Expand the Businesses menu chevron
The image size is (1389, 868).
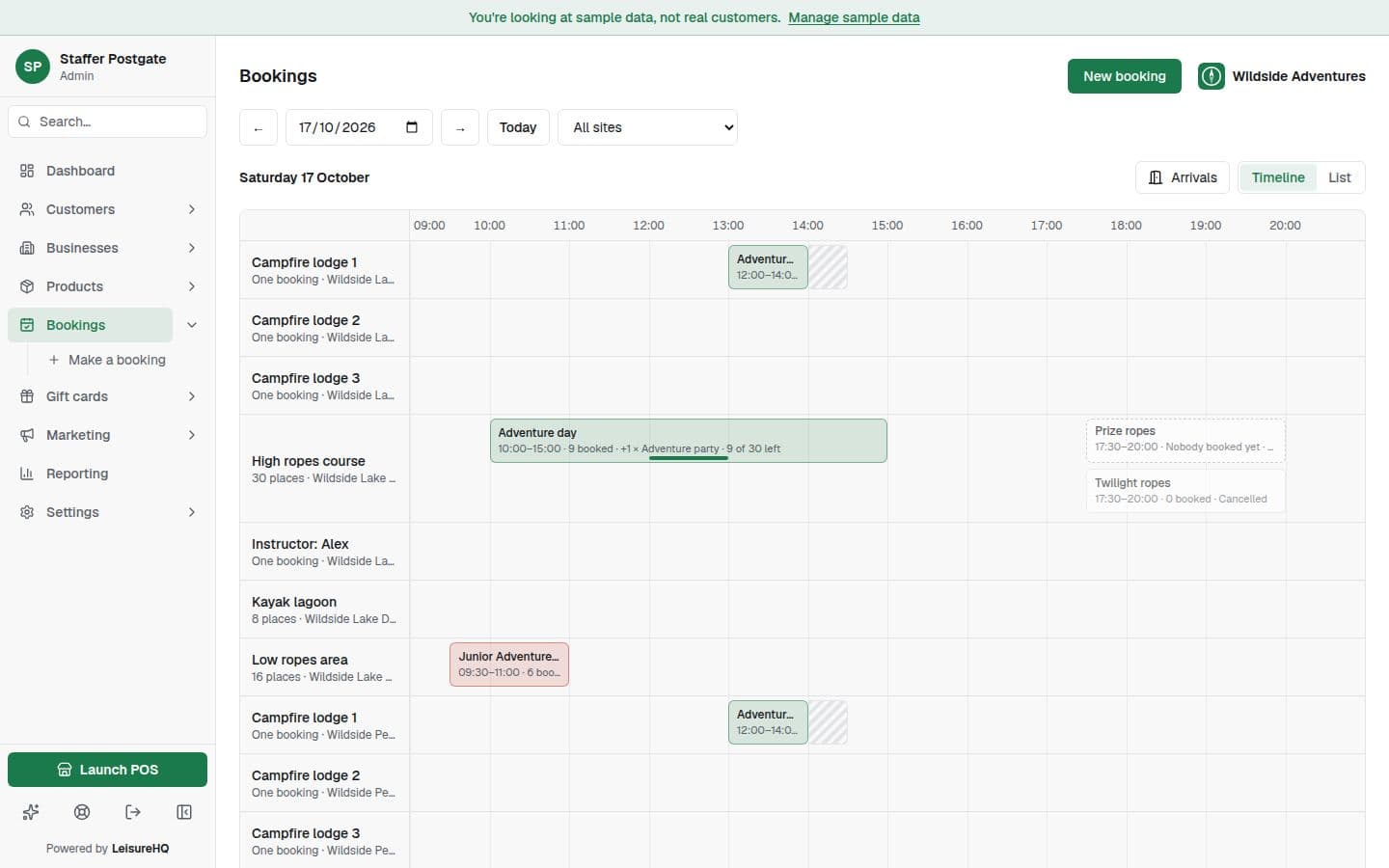click(x=192, y=248)
